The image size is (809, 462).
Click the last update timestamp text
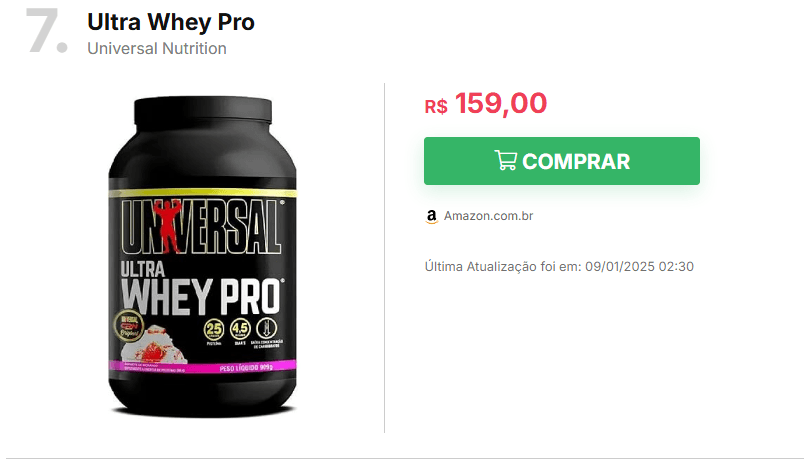[559, 266]
